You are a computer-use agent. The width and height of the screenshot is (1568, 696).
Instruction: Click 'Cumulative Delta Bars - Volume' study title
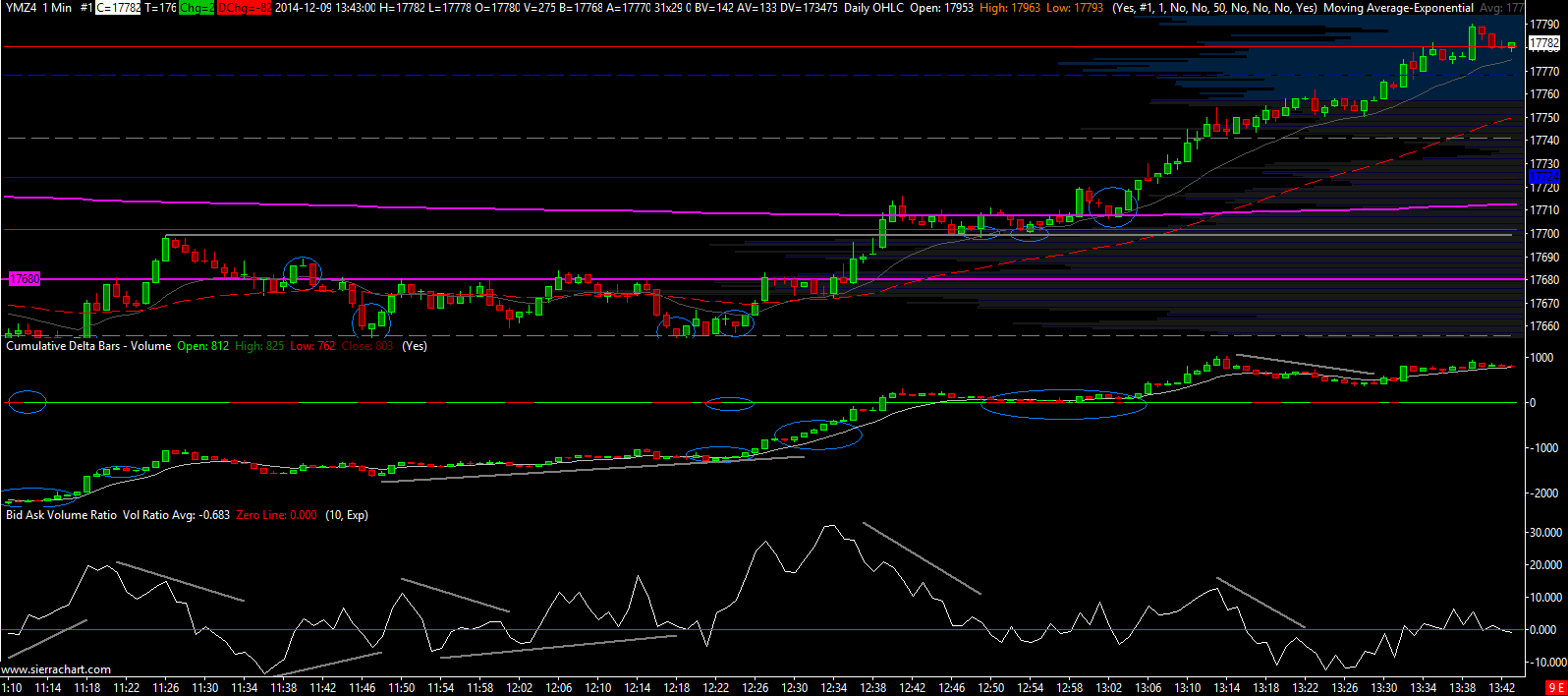[x=88, y=346]
